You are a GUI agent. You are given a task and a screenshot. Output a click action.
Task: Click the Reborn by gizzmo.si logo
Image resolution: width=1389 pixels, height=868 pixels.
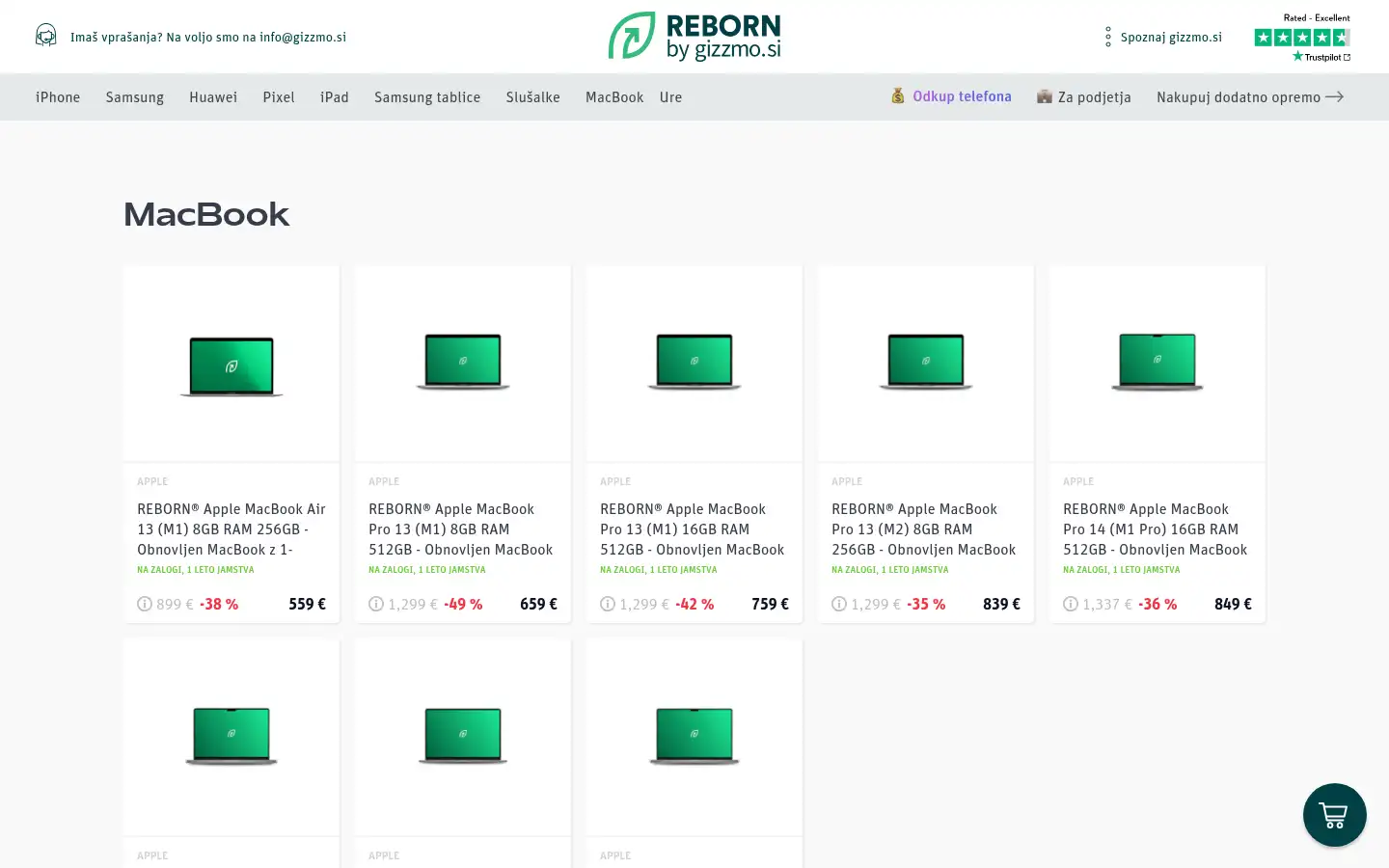(694, 37)
